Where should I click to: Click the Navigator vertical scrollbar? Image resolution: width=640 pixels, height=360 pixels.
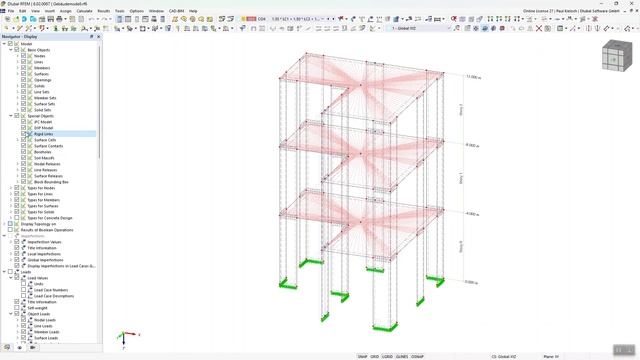pyautogui.click(x=99, y=102)
